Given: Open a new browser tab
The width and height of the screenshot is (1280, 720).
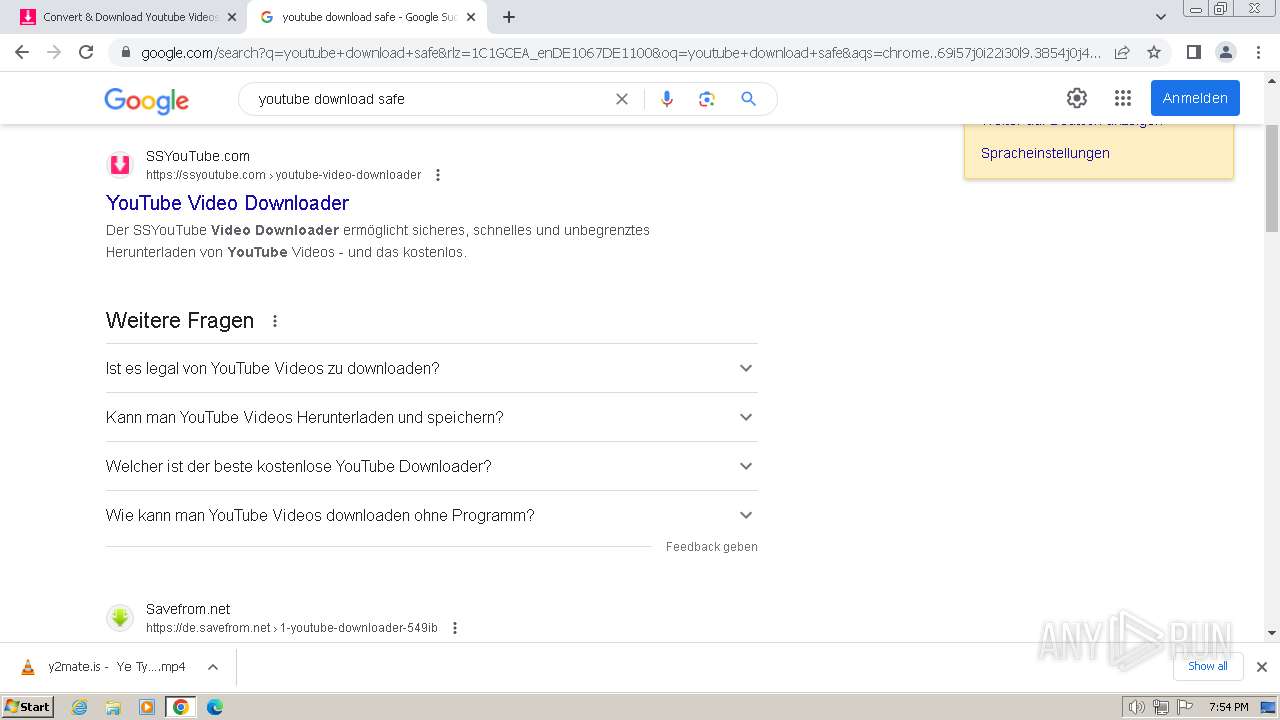Looking at the screenshot, I should [509, 17].
